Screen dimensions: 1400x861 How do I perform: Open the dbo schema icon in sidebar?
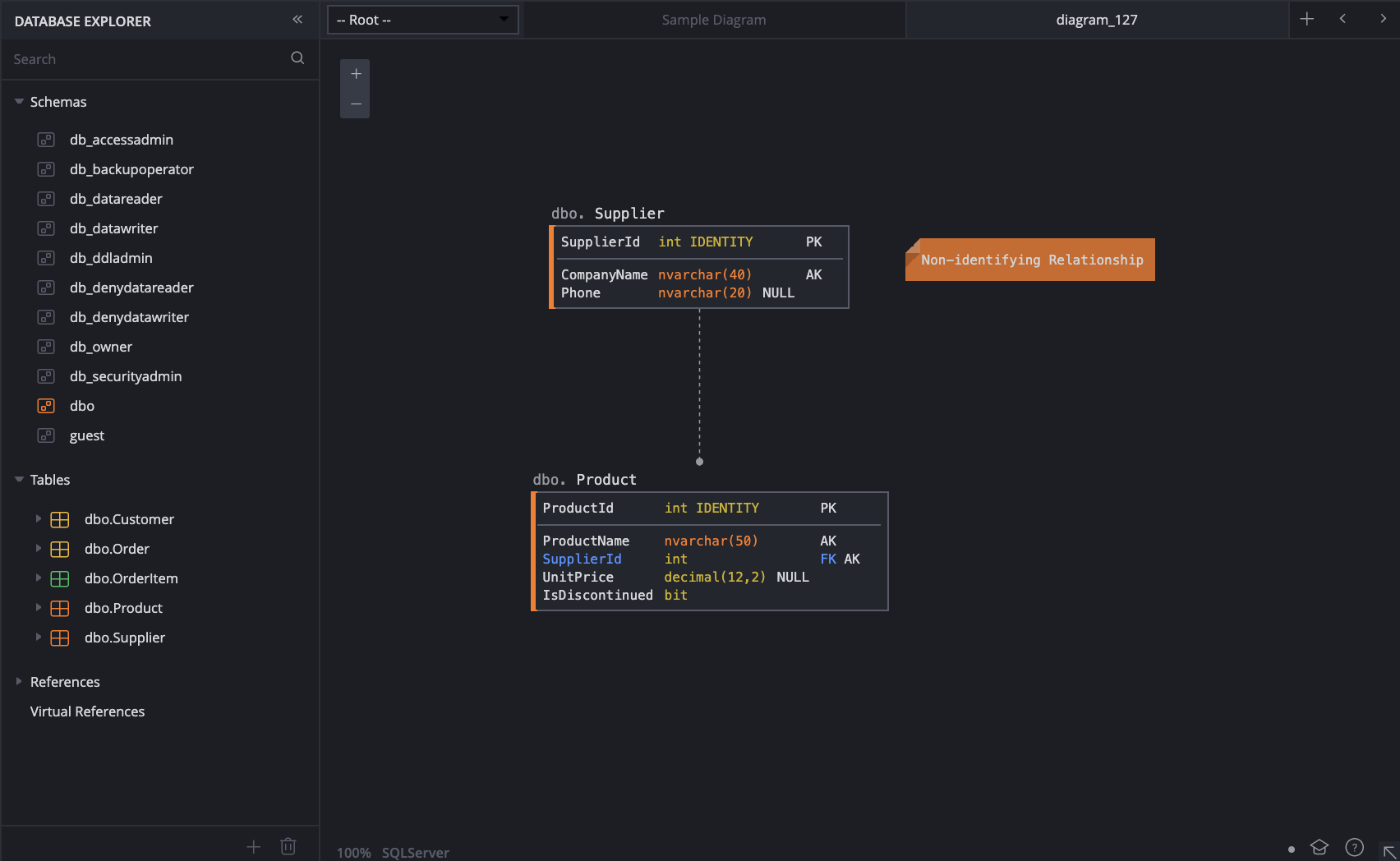pyautogui.click(x=46, y=406)
